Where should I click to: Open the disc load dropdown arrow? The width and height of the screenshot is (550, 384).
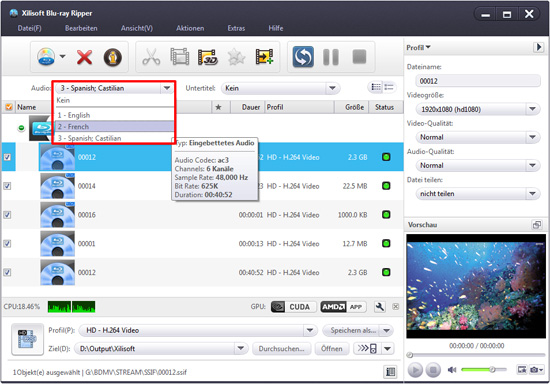click(x=62, y=56)
